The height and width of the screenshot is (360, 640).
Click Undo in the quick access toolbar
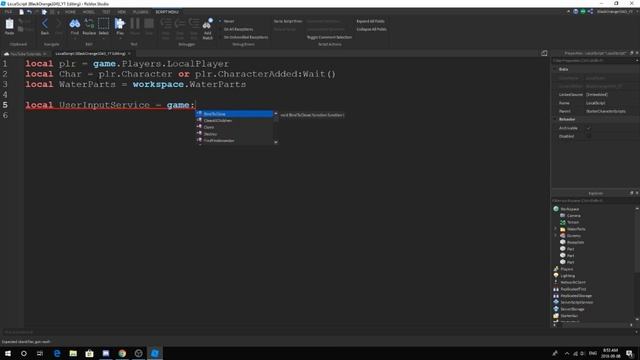point(29,12)
